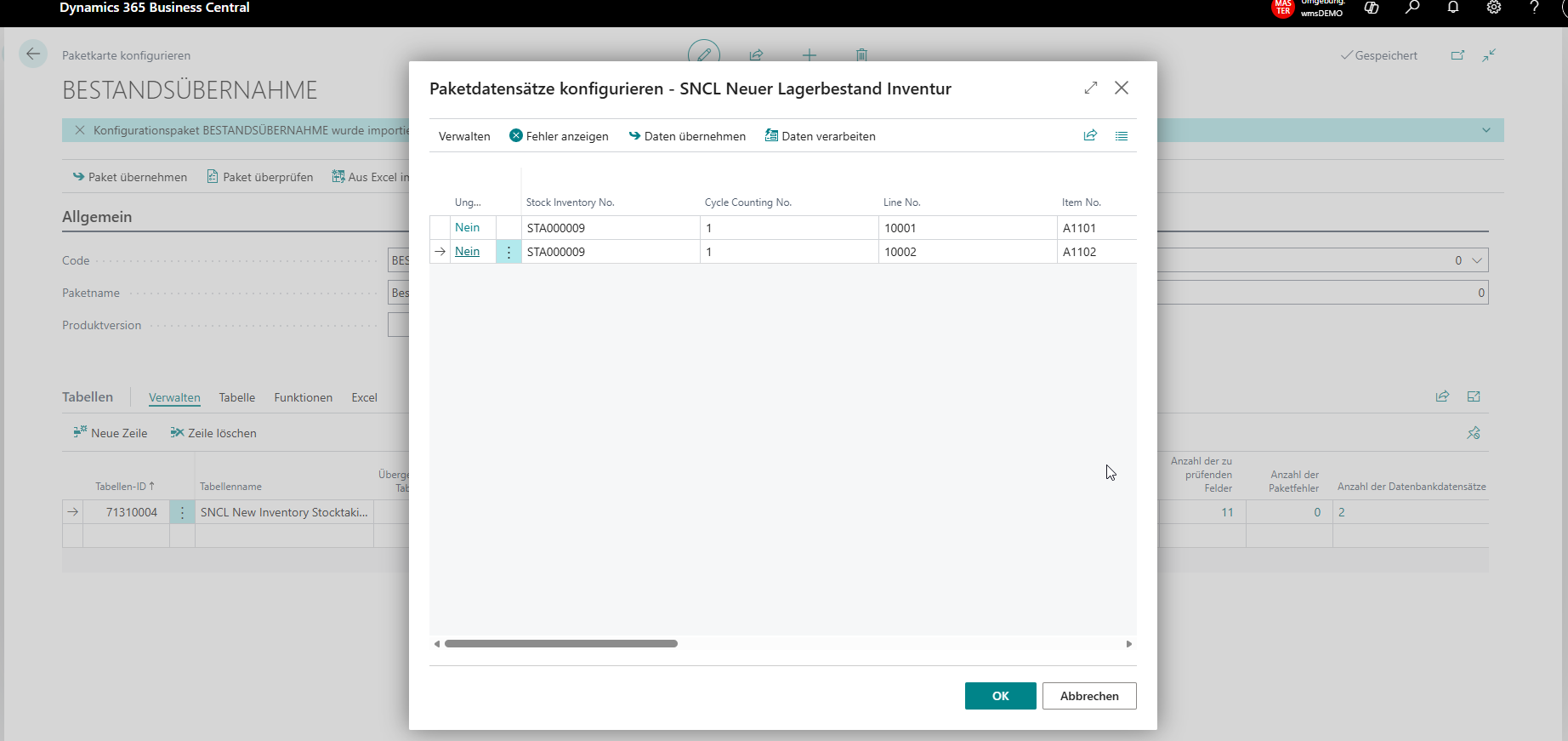Screen dimensions: 1568x741
Task: Collapse page icon next to Gespeichert
Action: [x=1489, y=55]
